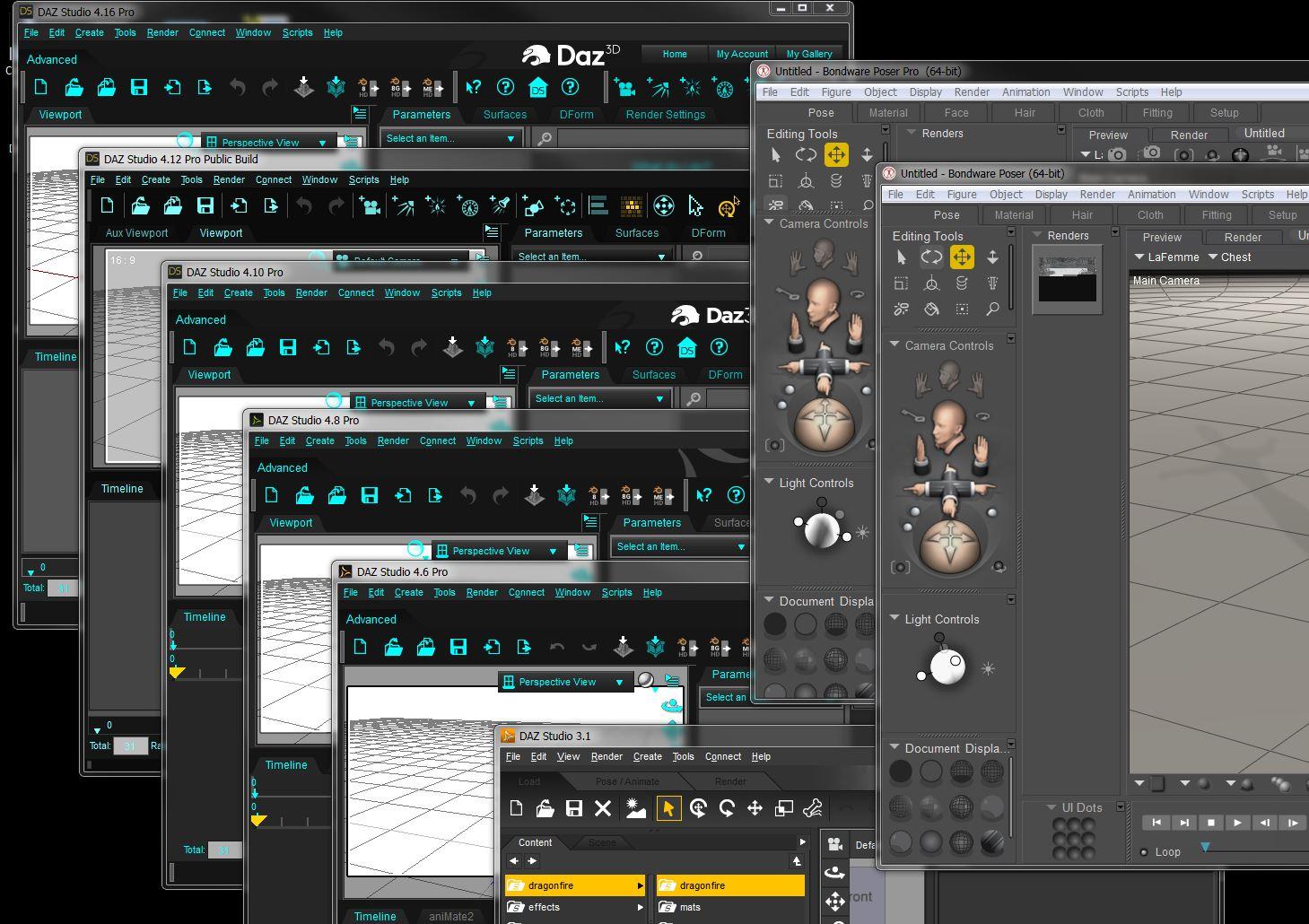Select first display style sphere in Poser Pro window
The image size is (1309, 924).
pyautogui.click(x=775, y=623)
